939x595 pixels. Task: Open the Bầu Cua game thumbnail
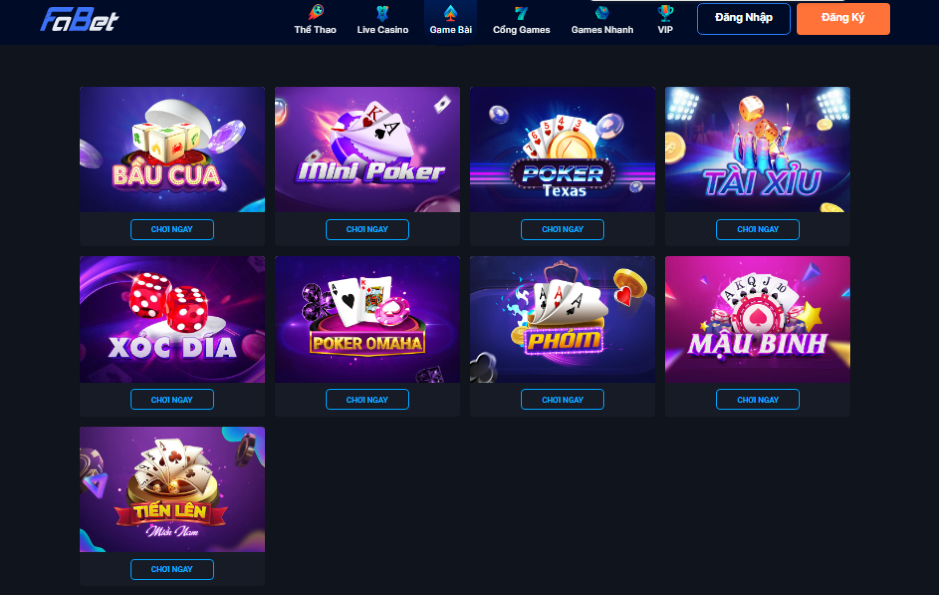(172, 149)
